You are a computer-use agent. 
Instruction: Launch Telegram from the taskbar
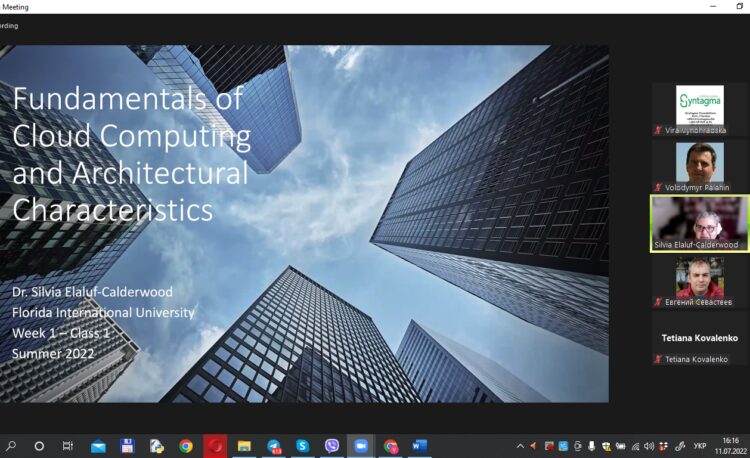[x=273, y=446]
